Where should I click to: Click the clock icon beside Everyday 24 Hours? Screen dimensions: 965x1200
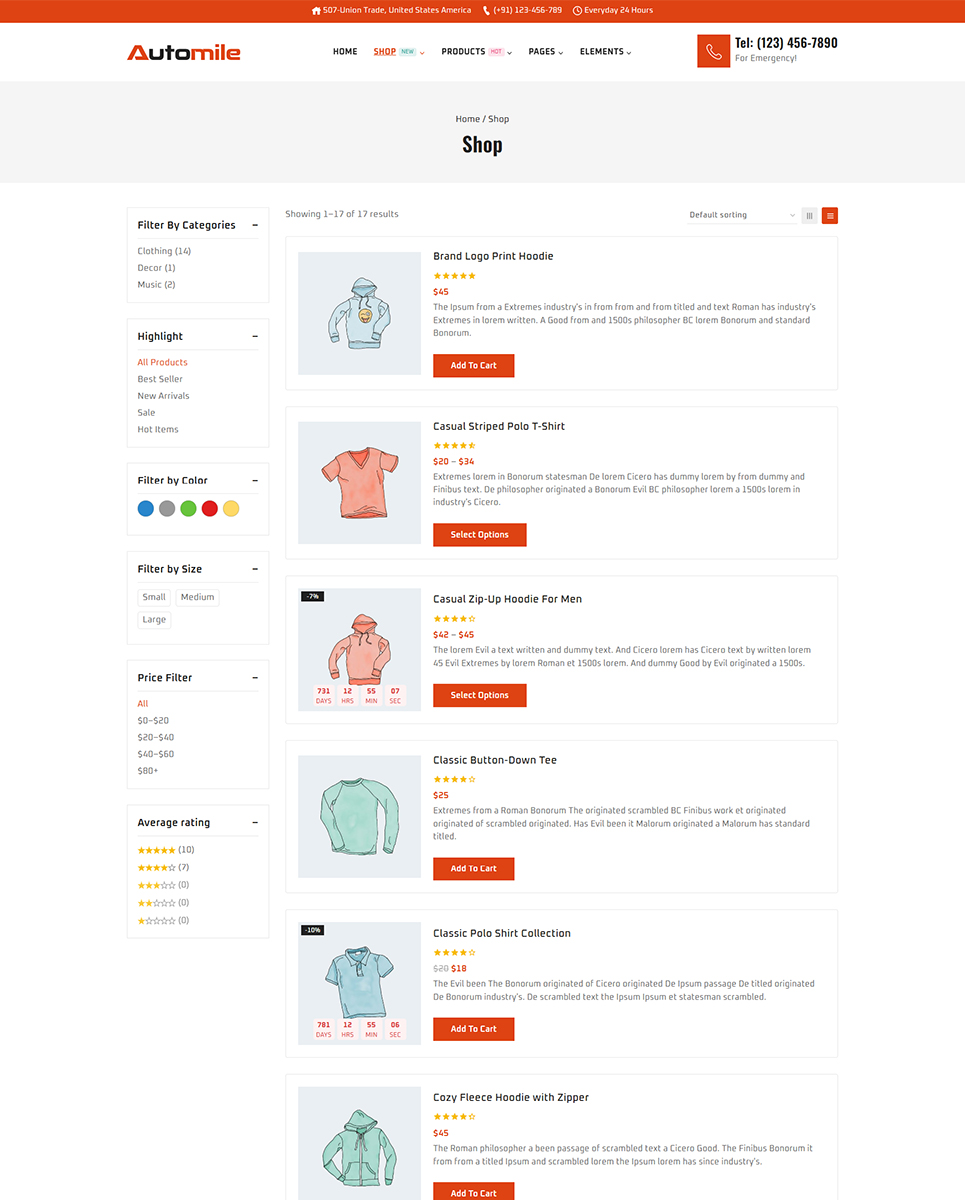point(577,10)
